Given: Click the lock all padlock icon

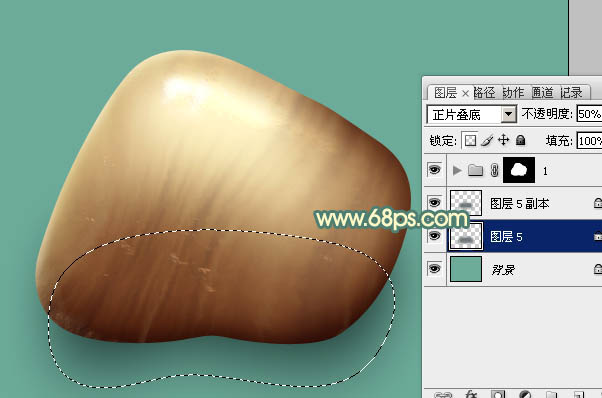Looking at the screenshot, I should click(520, 140).
